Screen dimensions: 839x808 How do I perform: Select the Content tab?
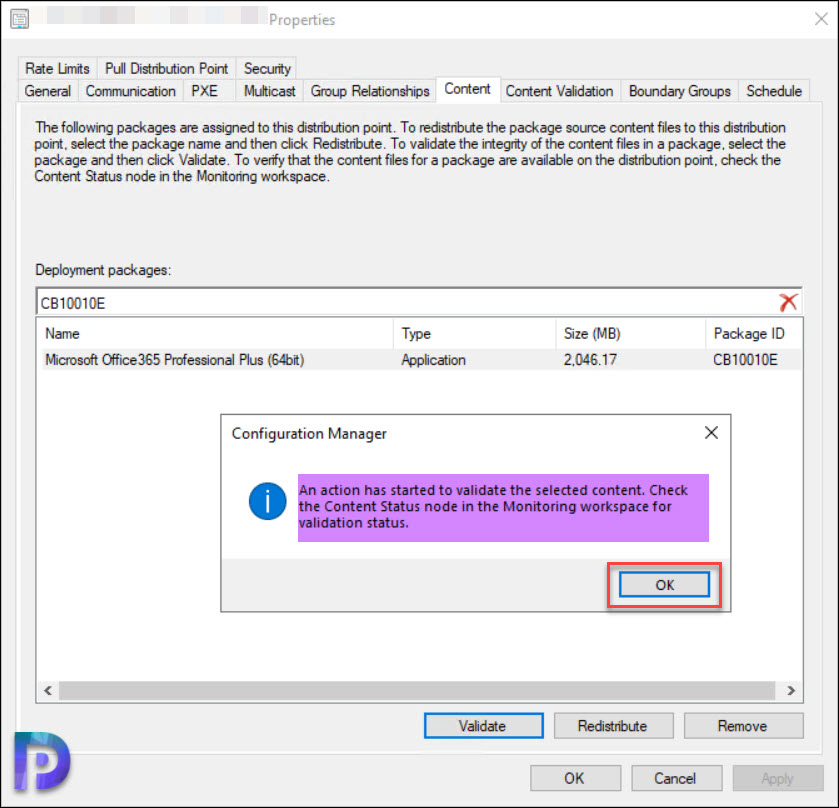[468, 89]
